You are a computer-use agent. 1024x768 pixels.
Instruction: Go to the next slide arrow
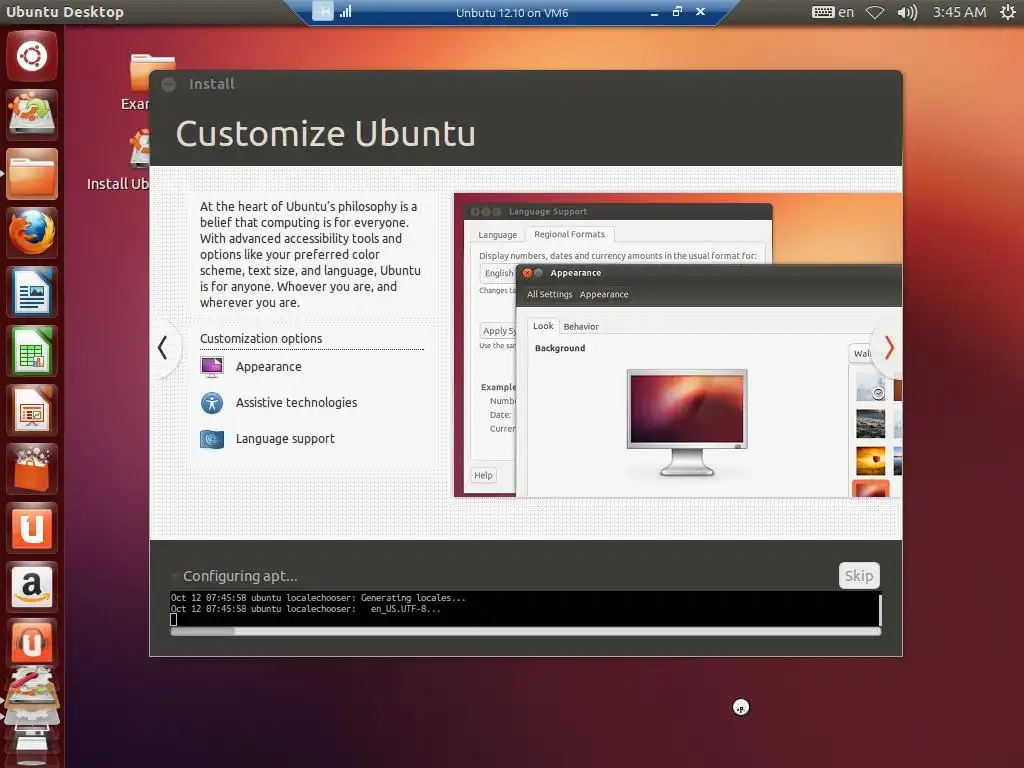point(888,347)
